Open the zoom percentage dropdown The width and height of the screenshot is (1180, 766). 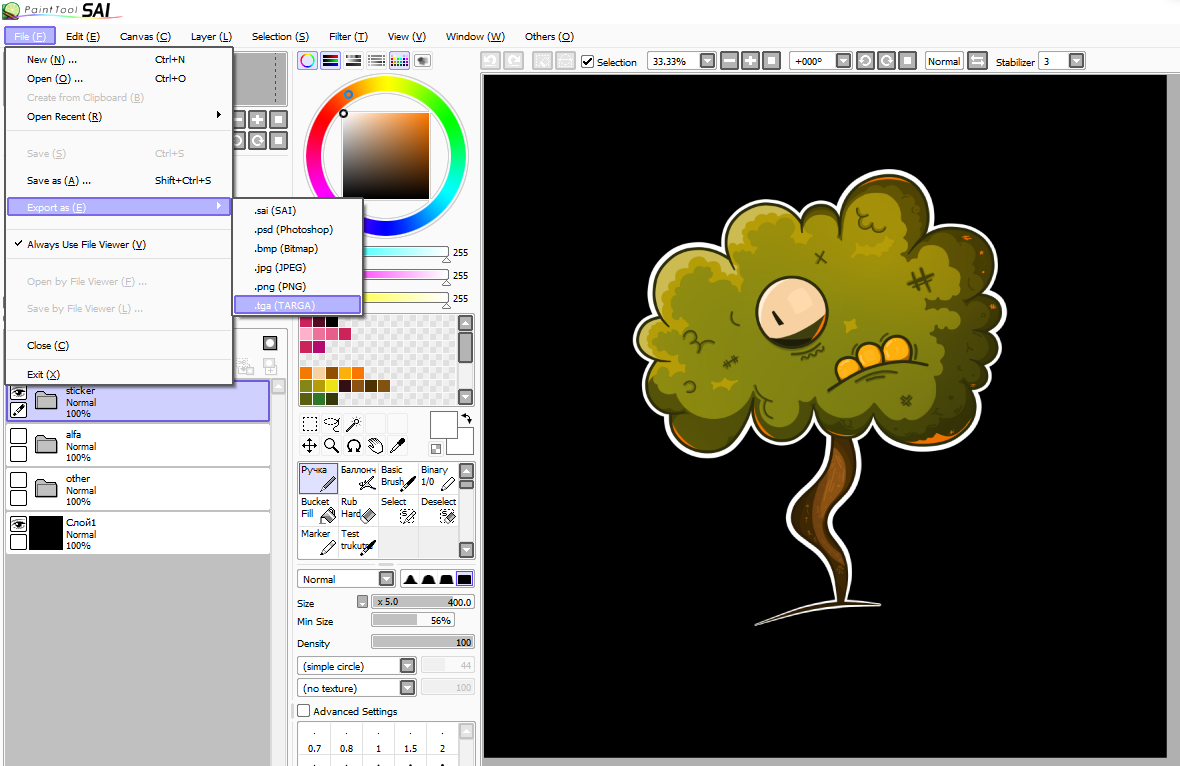pos(708,61)
